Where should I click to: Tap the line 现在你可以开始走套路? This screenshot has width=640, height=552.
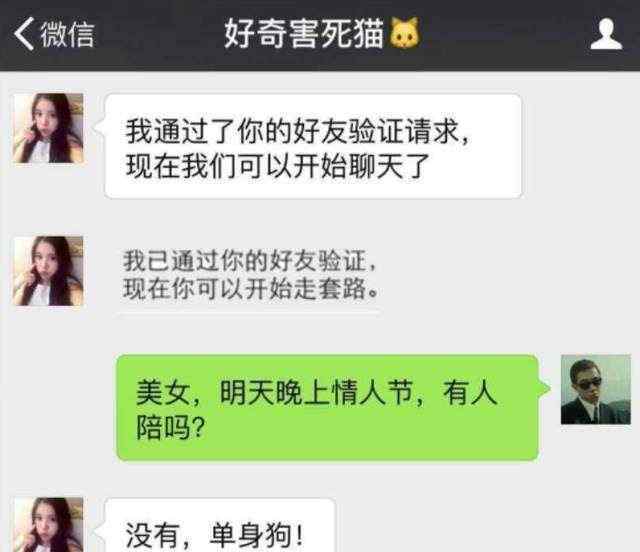251,288
